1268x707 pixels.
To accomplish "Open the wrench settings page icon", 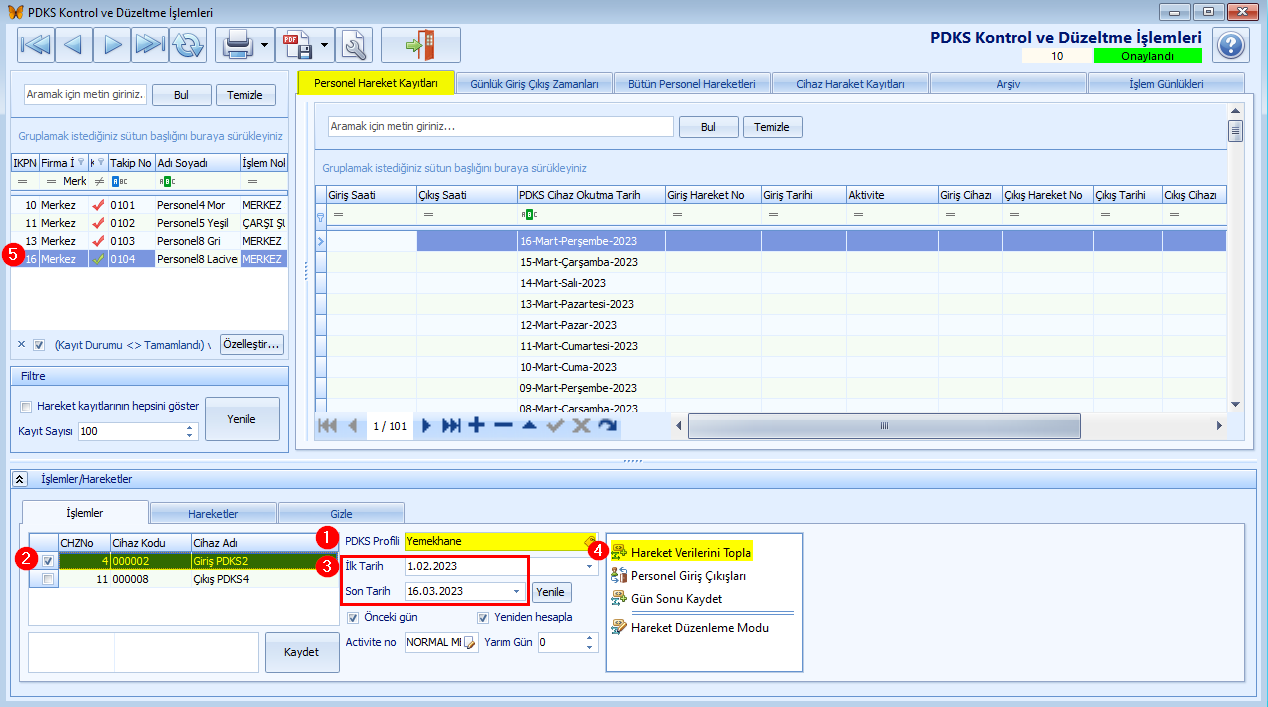I will (x=355, y=45).
